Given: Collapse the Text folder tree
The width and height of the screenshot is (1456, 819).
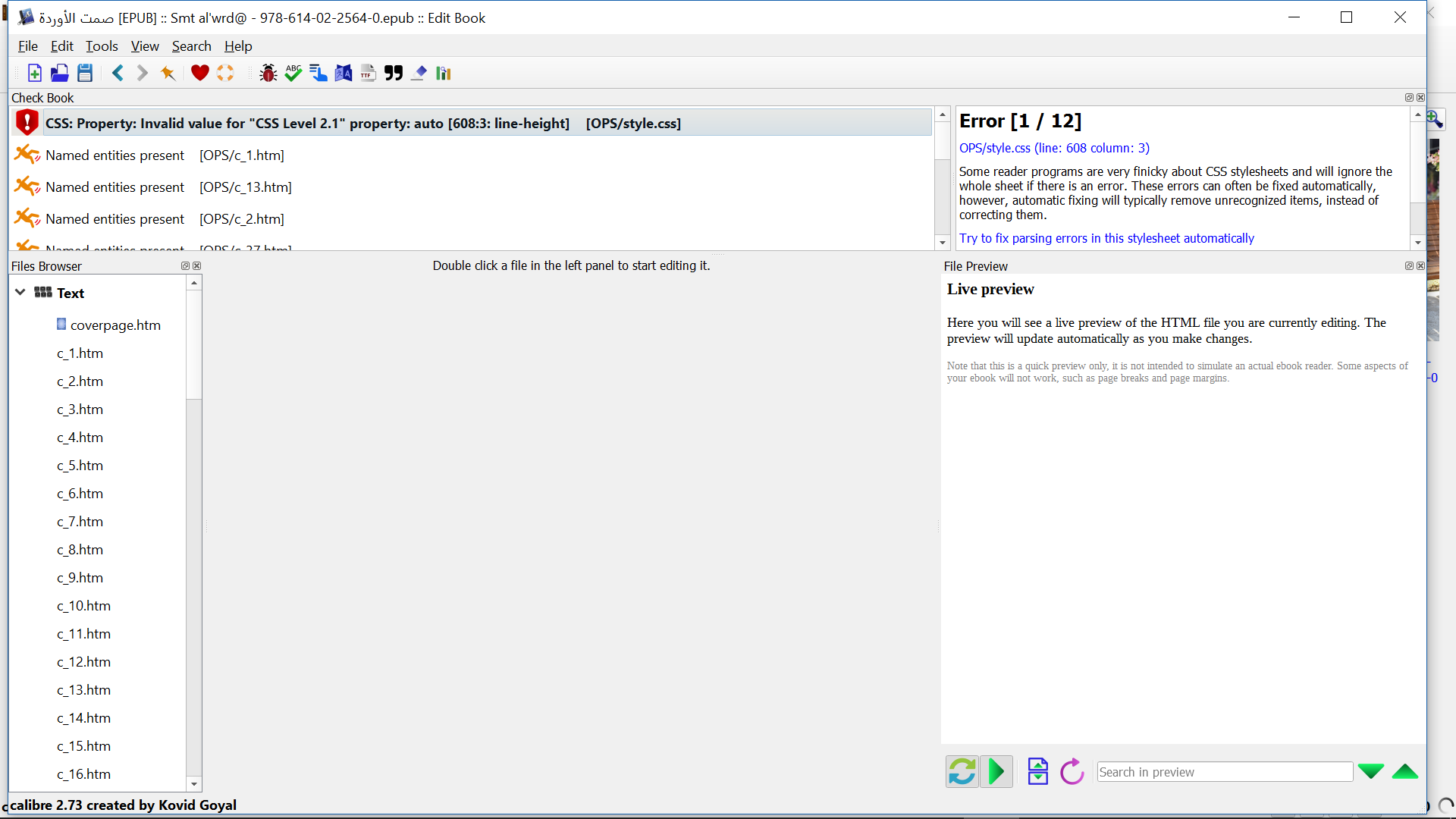Looking at the screenshot, I should (x=20, y=293).
